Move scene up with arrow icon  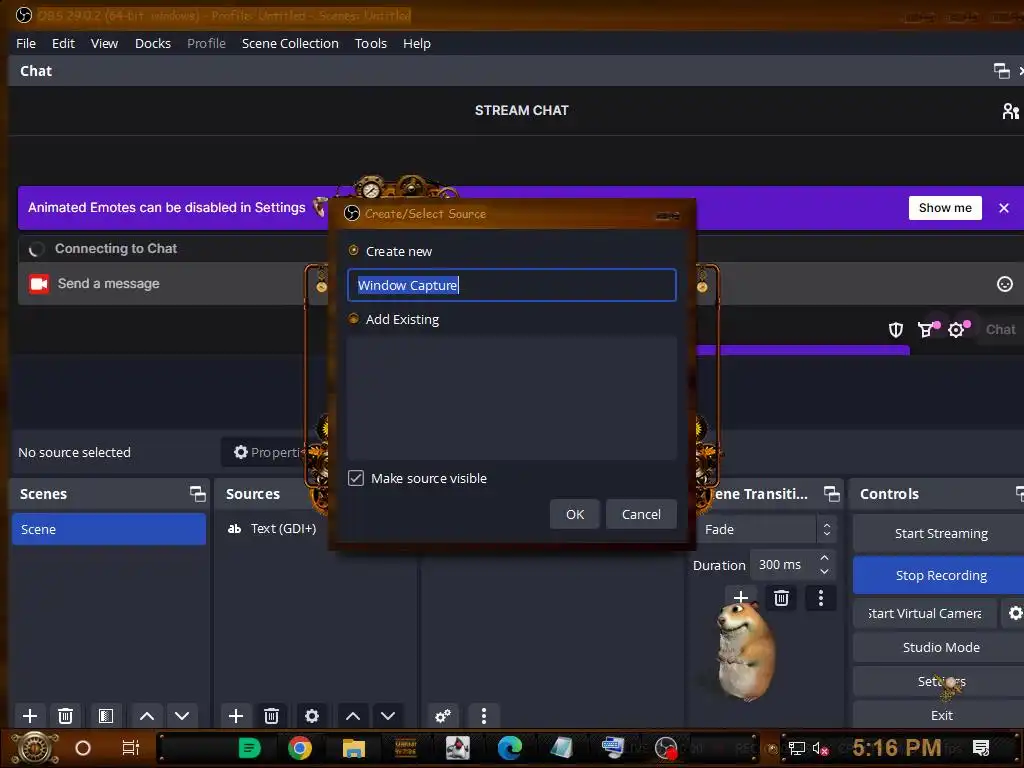pos(147,716)
